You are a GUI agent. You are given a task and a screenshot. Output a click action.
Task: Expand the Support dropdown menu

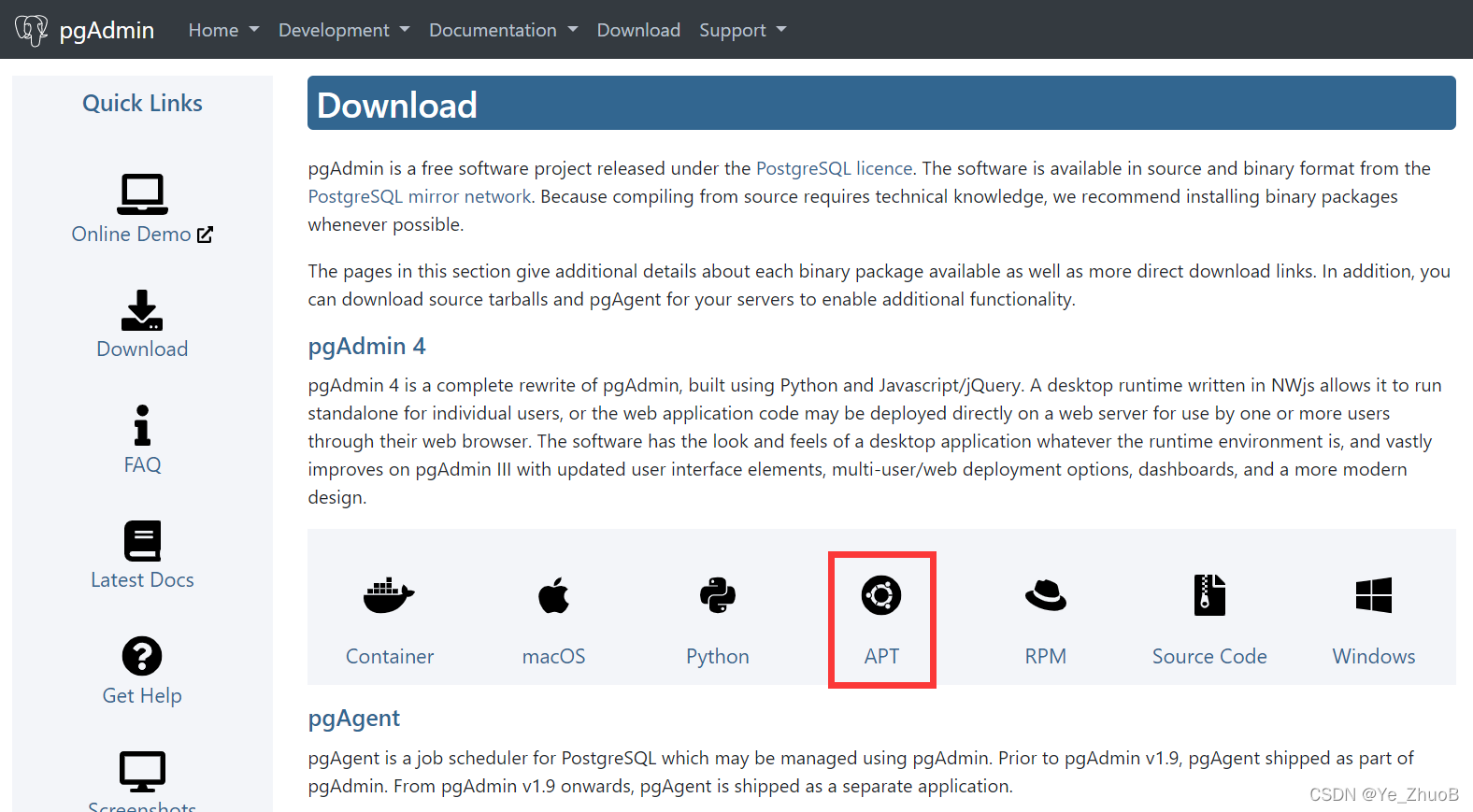(x=743, y=30)
